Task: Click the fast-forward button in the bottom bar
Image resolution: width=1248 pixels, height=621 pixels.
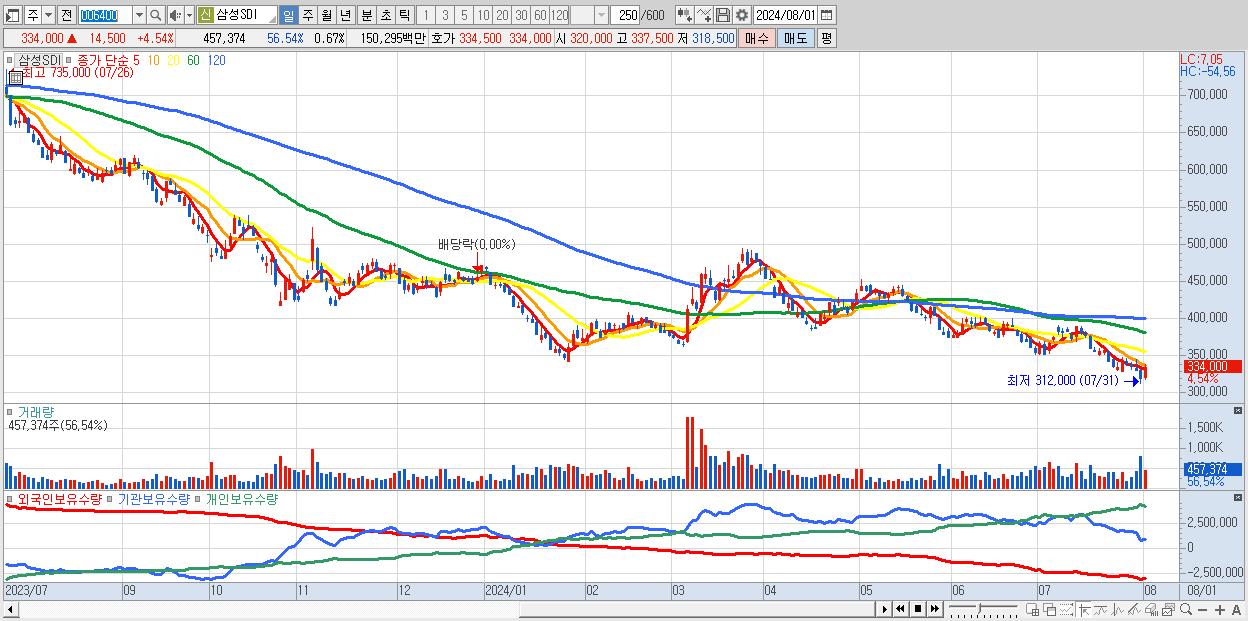Action: (x=934, y=609)
